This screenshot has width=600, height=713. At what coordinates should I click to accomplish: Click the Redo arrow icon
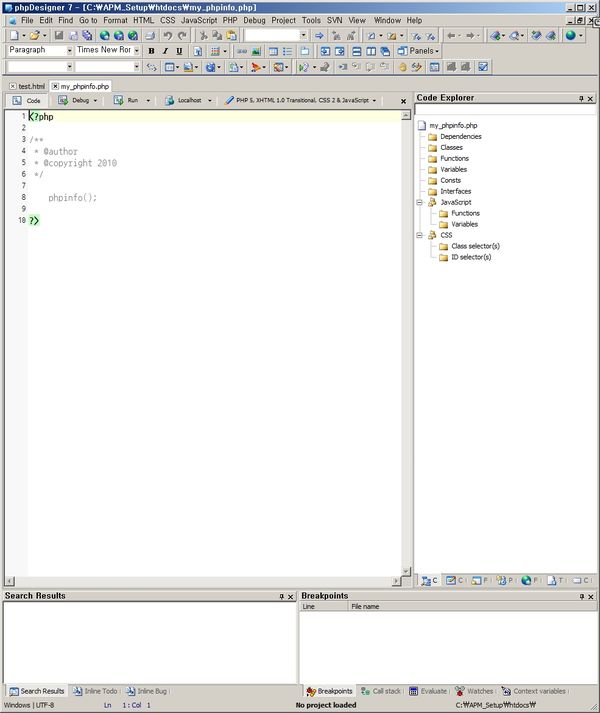(182, 35)
